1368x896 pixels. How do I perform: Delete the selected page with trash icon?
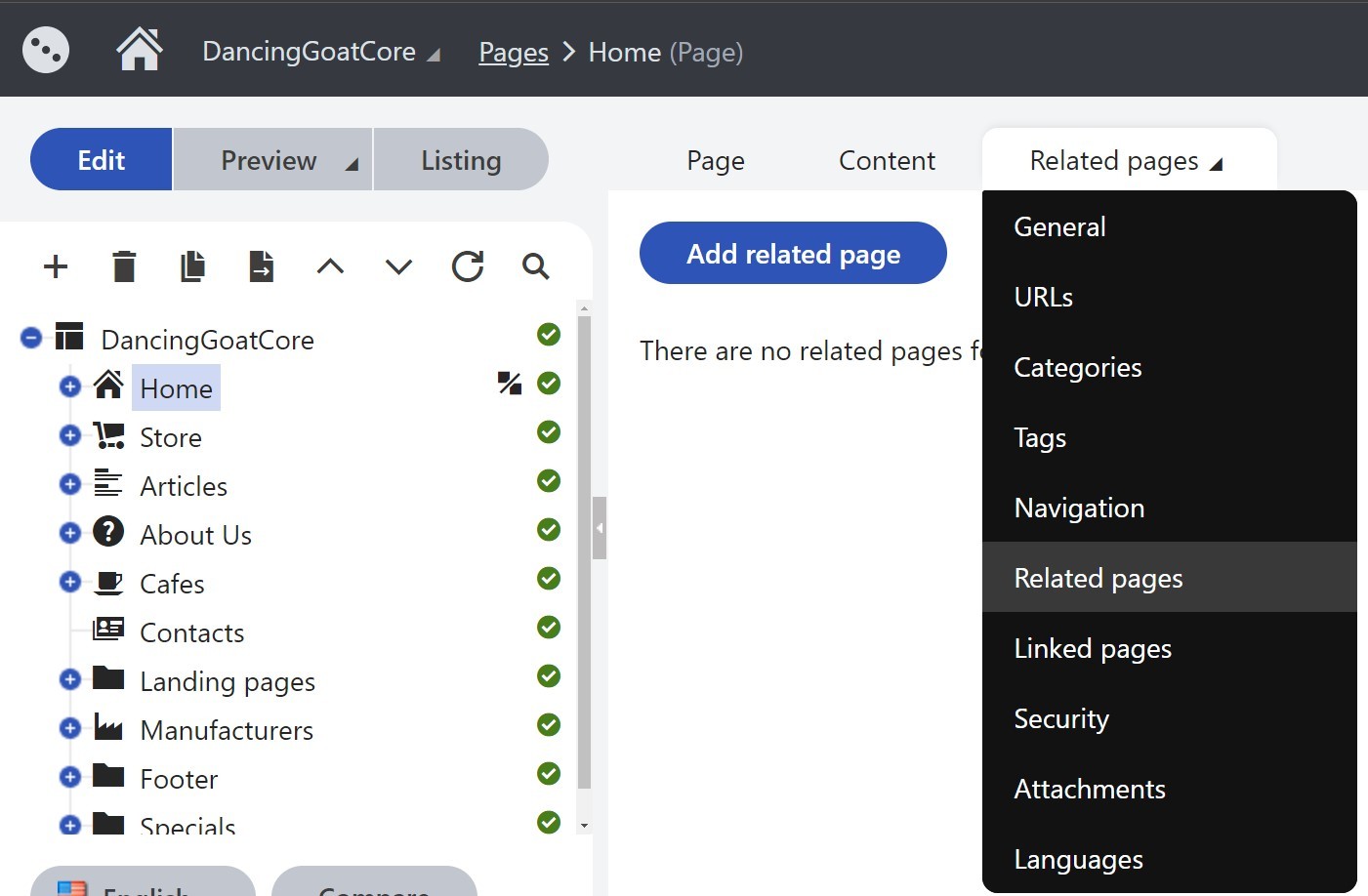[124, 266]
